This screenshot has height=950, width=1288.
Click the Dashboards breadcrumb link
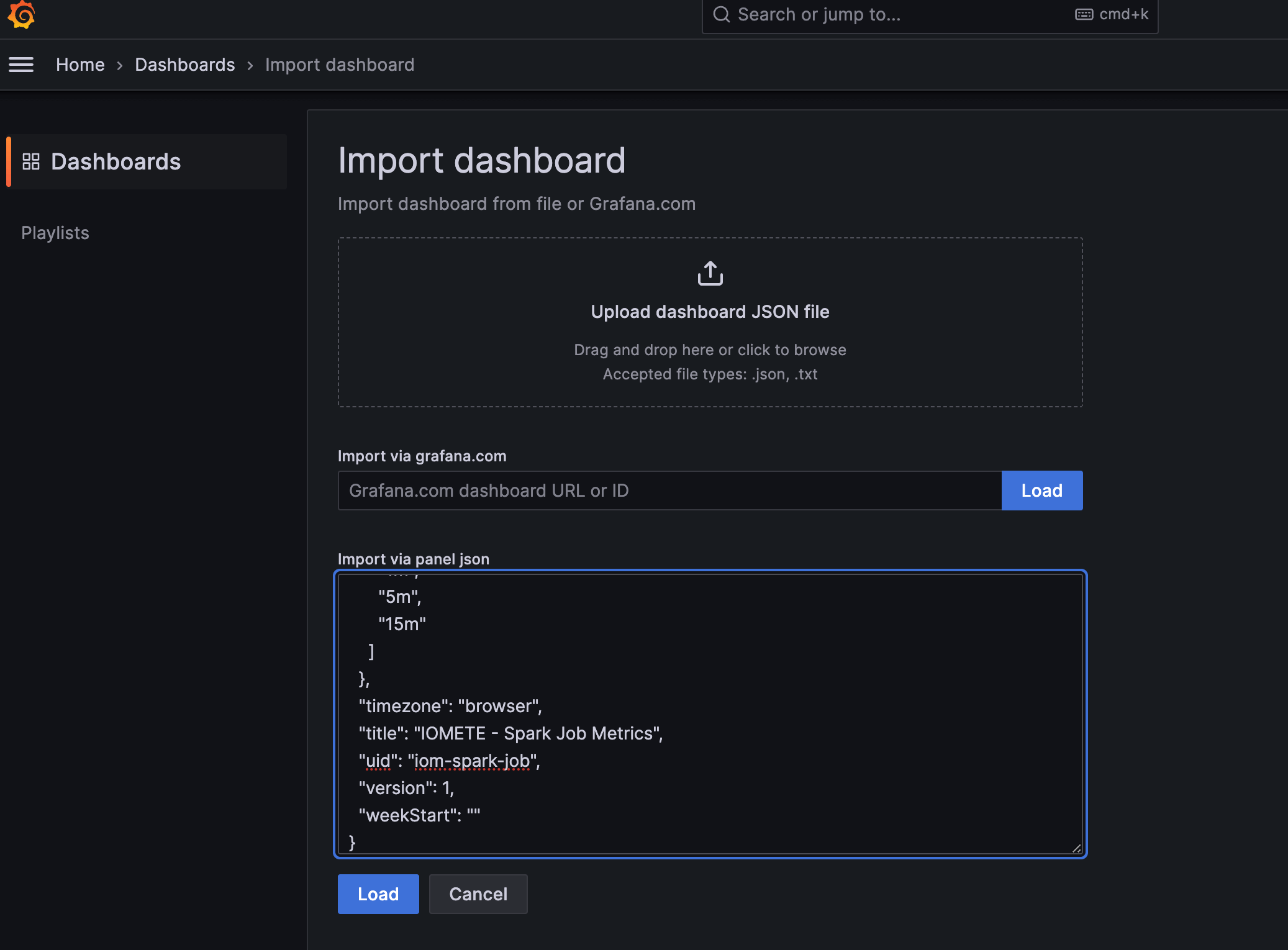click(185, 65)
